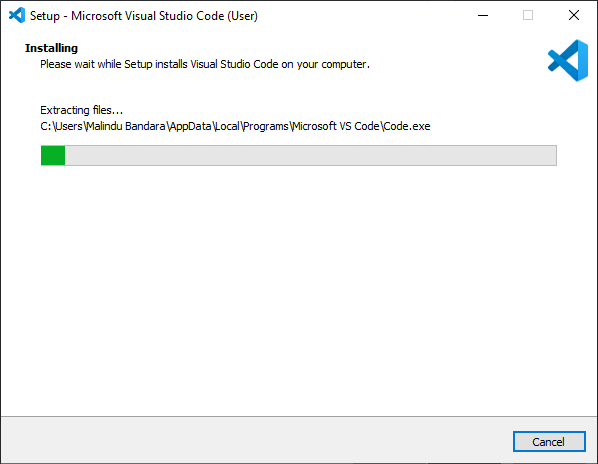598x464 pixels.
Task: Click the 'Extracting files...' status text
Action: [x=82, y=110]
